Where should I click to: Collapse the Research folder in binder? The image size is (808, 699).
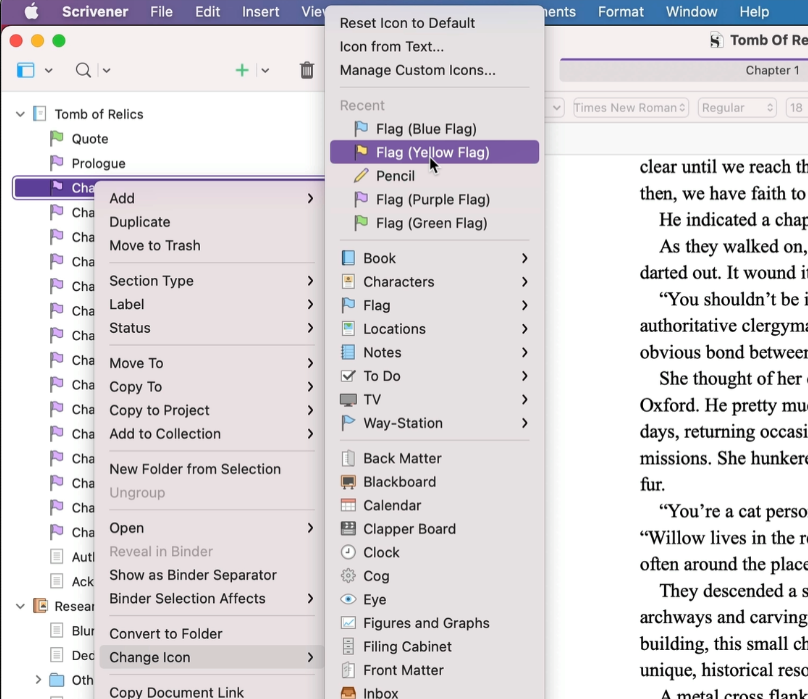(x=20, y=606)
